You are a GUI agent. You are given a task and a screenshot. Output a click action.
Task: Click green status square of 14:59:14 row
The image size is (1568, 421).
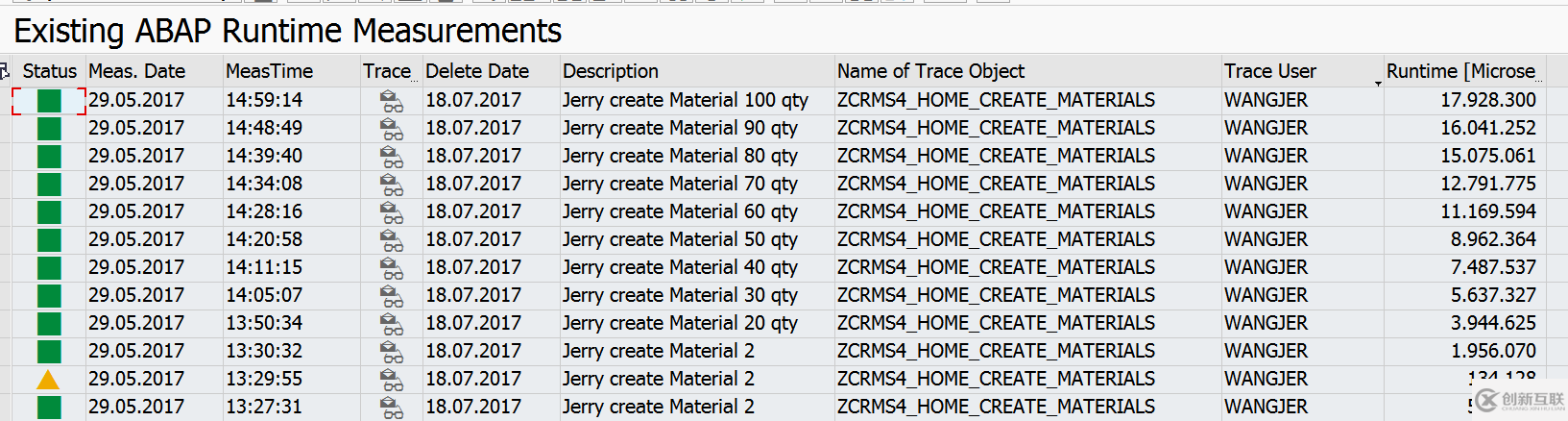pyautogui.click(x=49, y=101)
